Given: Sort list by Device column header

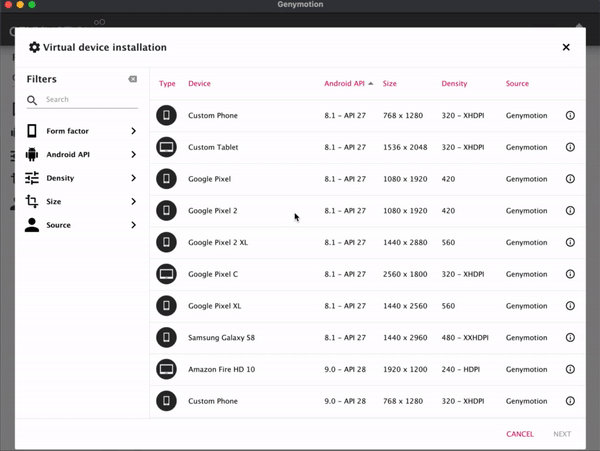Looking at the screenshot, I should 199,84.
